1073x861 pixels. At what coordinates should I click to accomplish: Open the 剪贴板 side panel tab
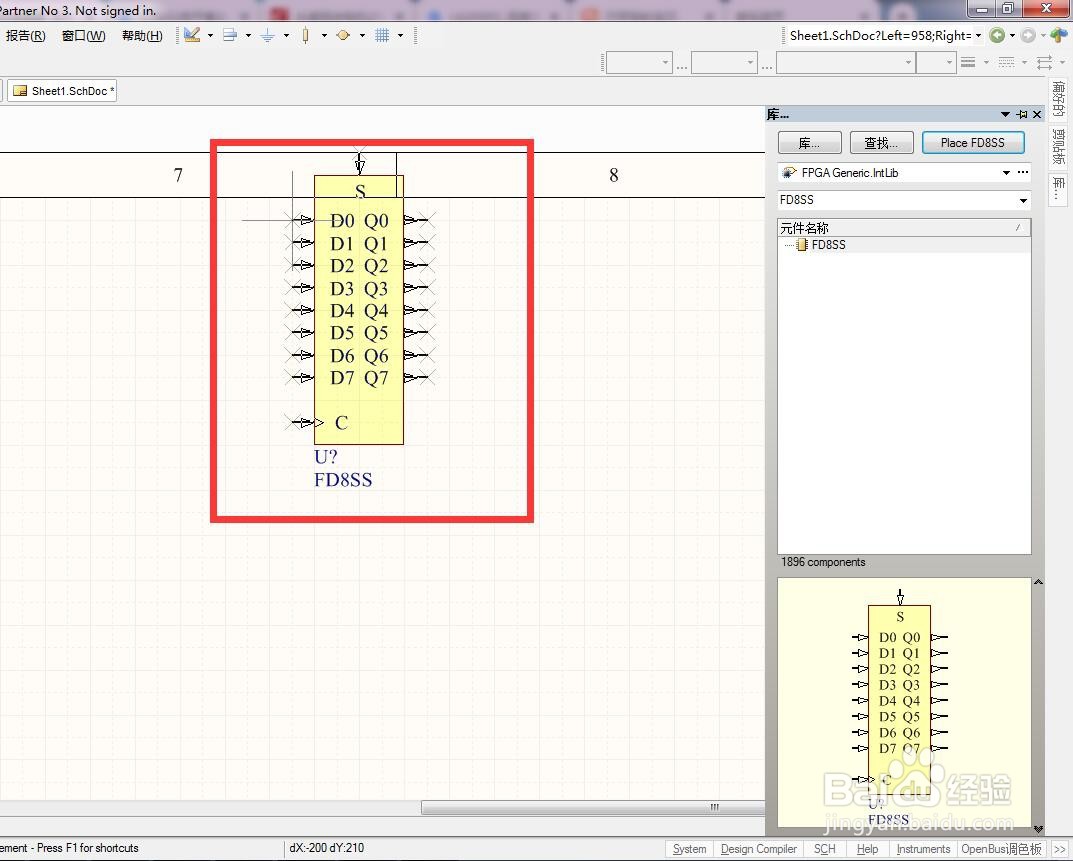(1058, 146)
